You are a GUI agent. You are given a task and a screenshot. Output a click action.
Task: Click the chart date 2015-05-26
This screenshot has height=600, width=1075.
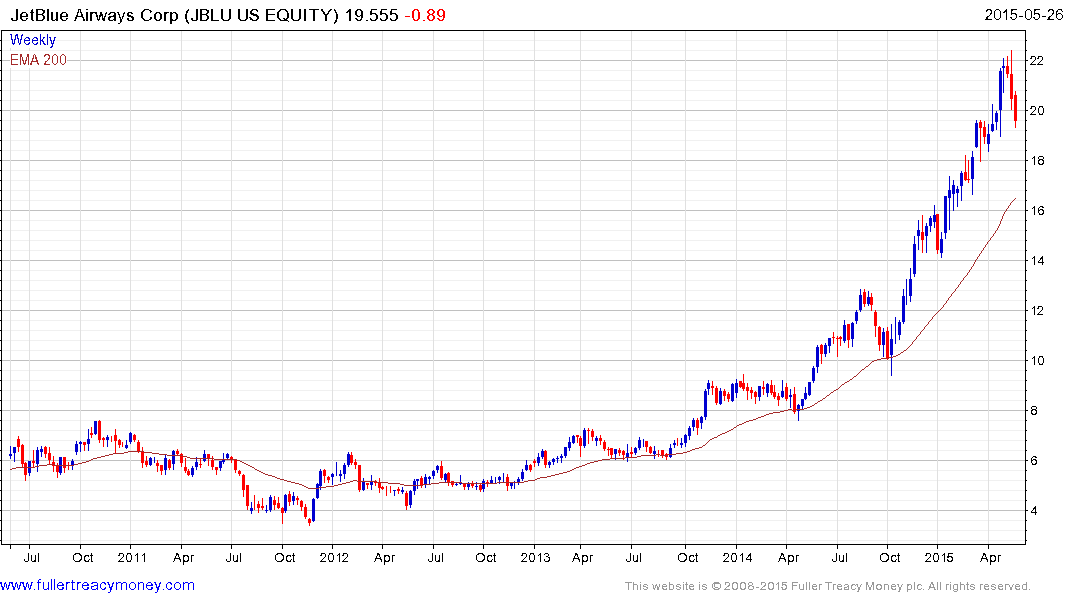pos(1024,14)
